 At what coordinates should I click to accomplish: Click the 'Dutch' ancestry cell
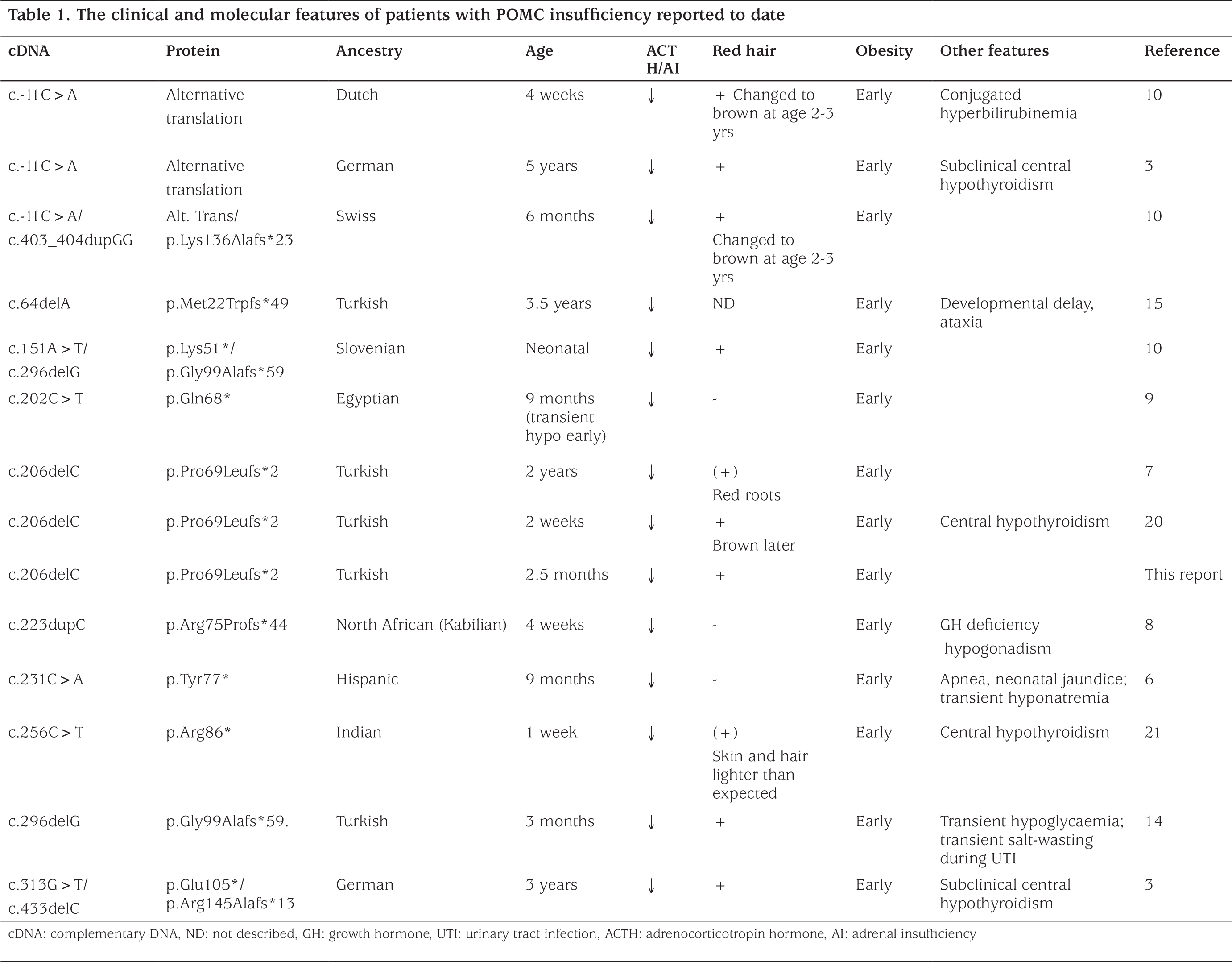[357, 94]
